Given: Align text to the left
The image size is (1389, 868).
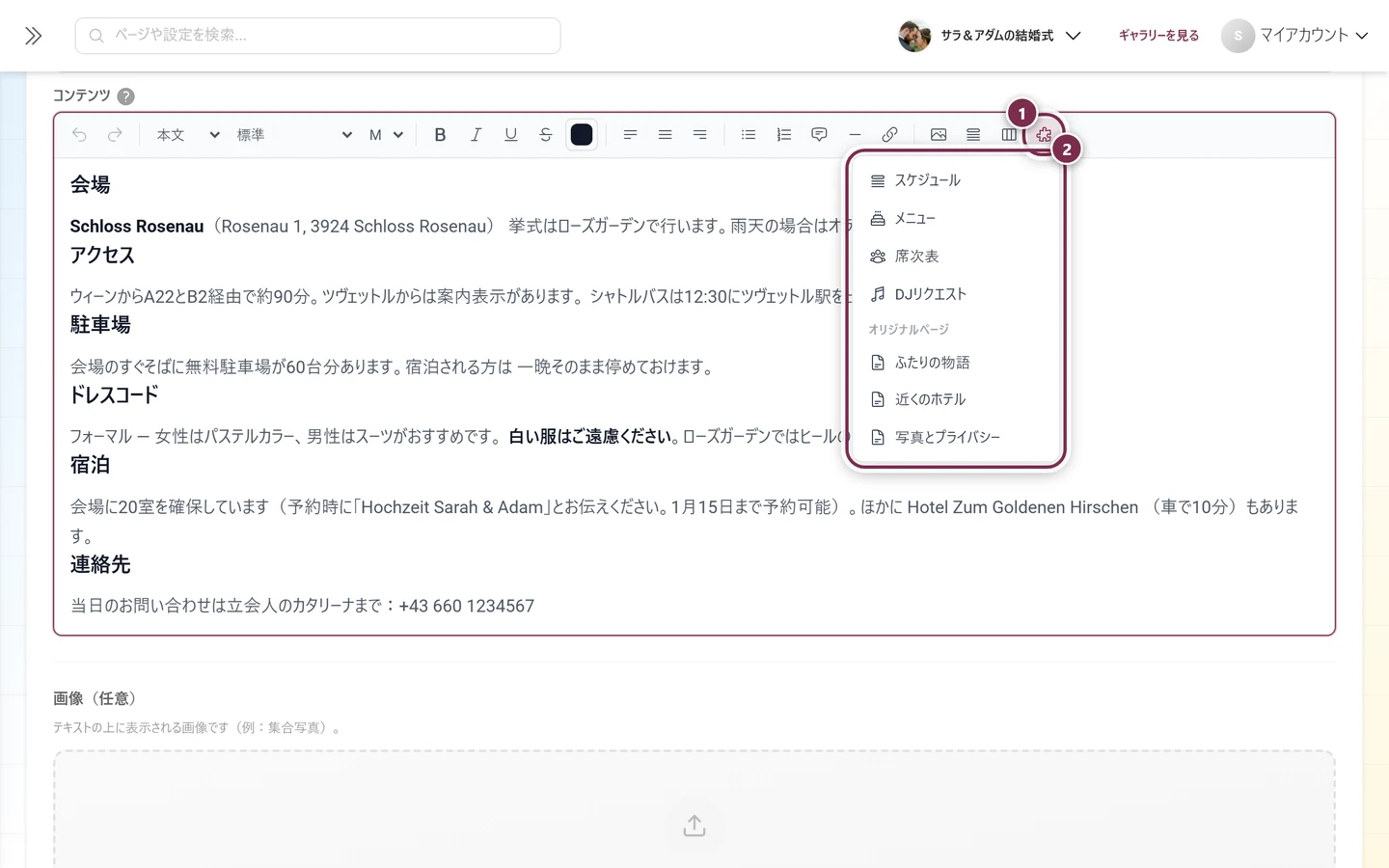Looking at the screenshot, I should click(x=630, y=135).
